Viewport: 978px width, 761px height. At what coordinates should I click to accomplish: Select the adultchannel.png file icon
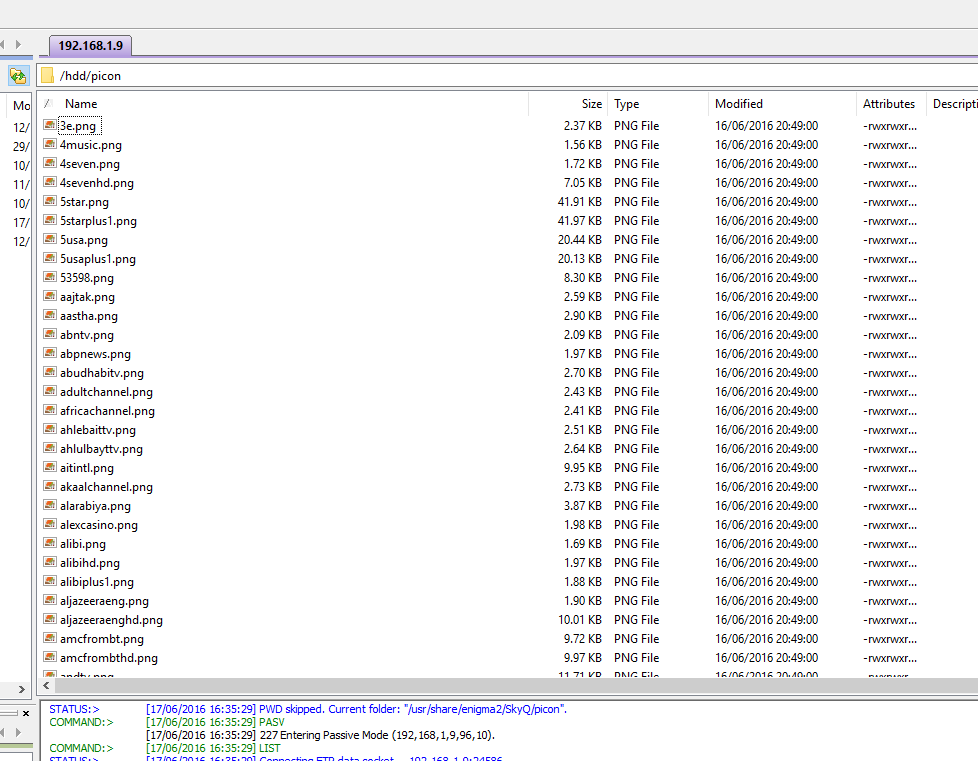(x=50, y=392)
